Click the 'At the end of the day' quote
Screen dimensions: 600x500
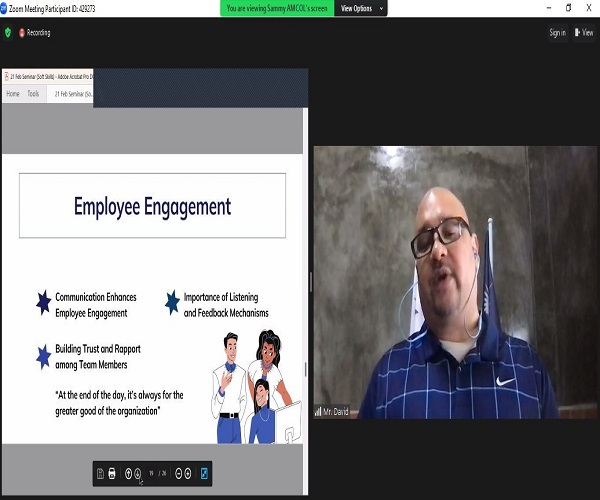click(119, 403)
